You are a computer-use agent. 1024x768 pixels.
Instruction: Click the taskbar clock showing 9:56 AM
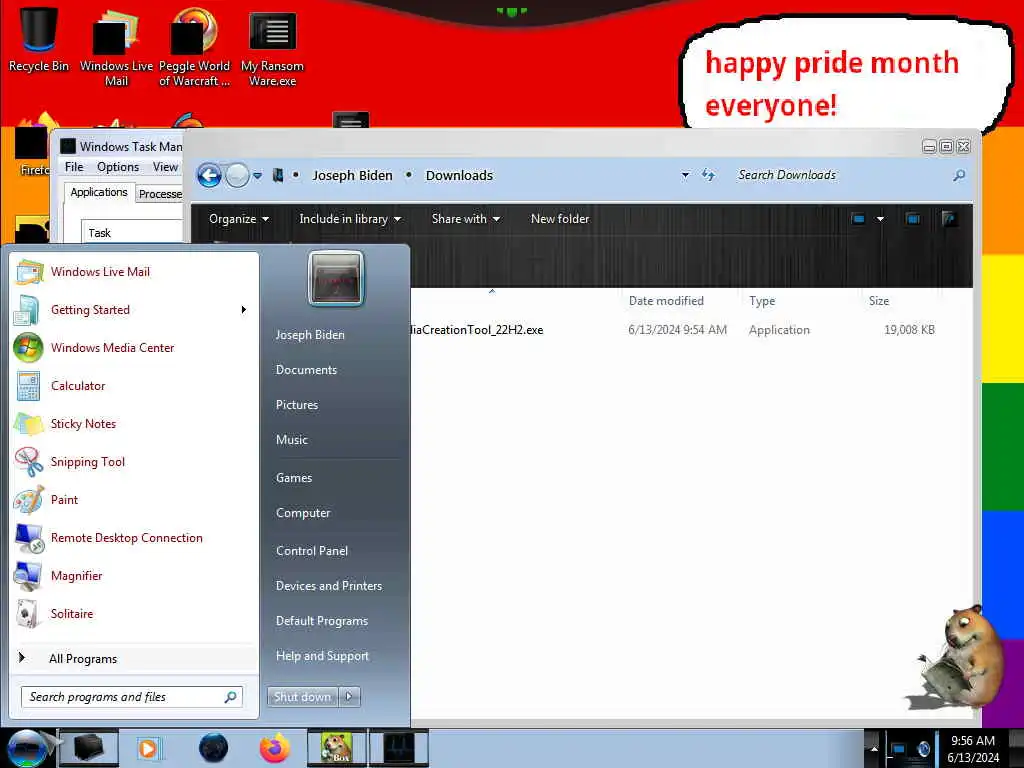click(972, 749)
